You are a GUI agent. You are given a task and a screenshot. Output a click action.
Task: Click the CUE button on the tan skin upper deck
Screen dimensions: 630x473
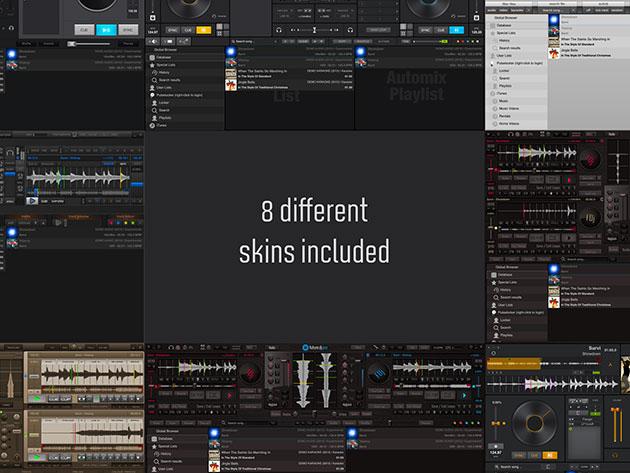[53, 399]
